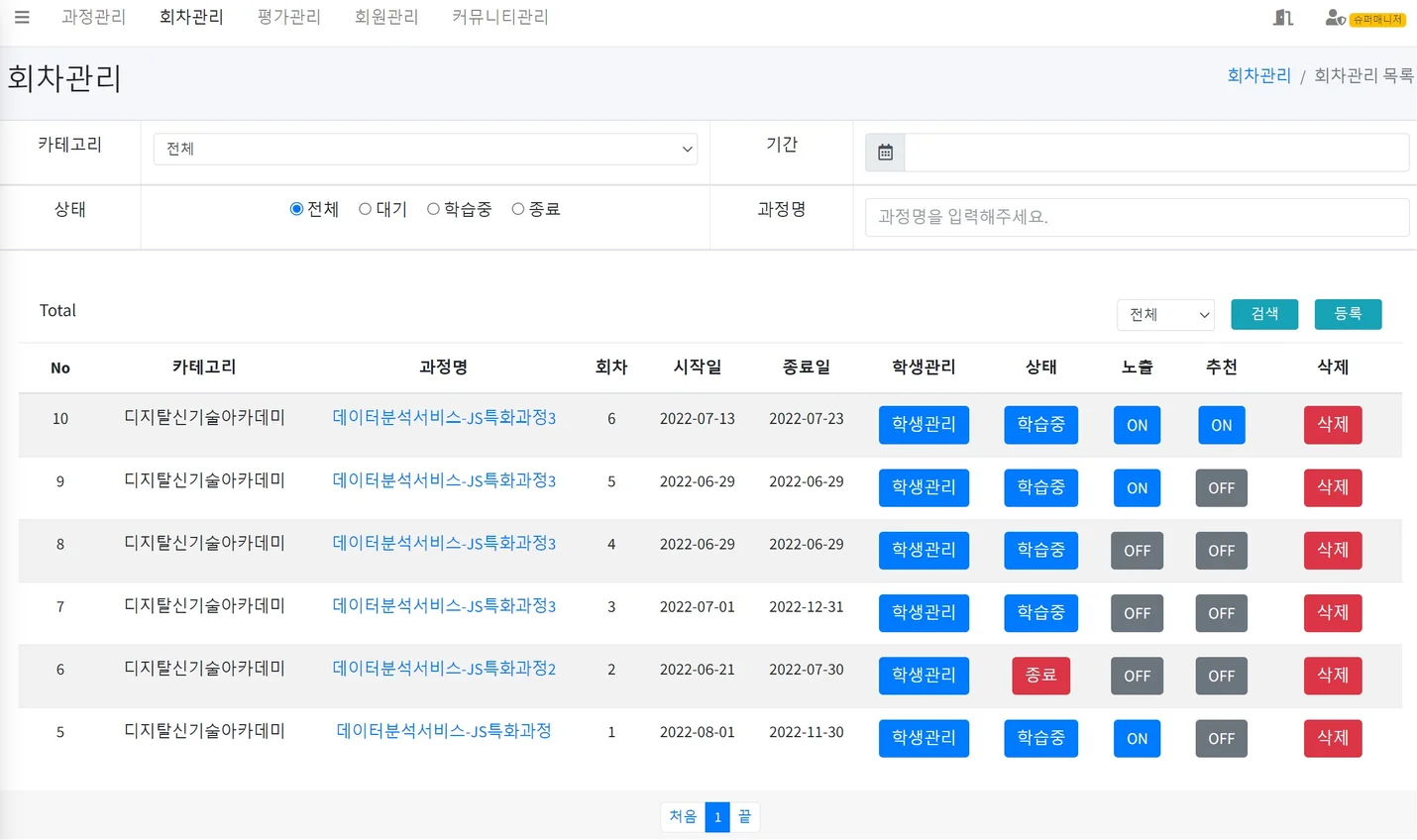This screenshot has width=1417, height=840.
Task: Toggle 노출 OFF for row 7
Action: (1137, 613)
